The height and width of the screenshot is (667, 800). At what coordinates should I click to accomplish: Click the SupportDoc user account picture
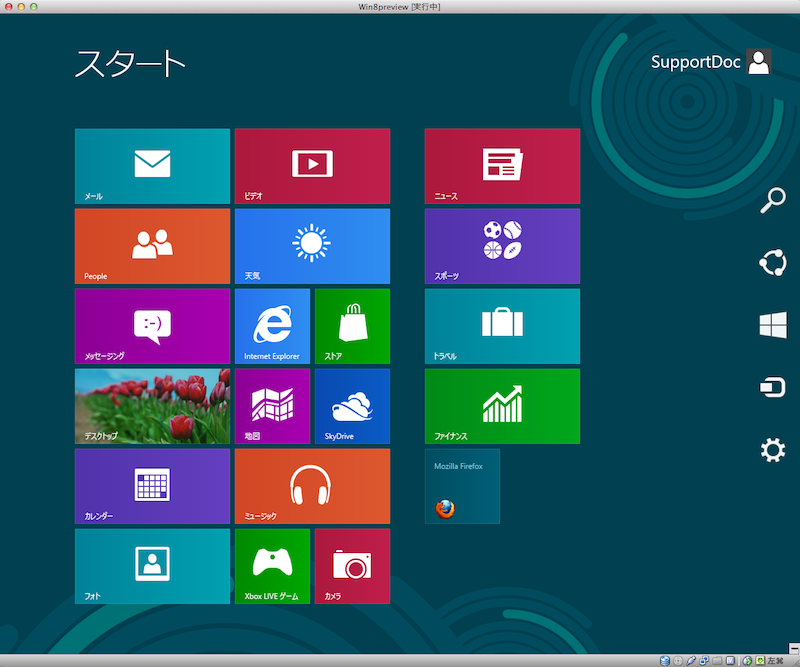(759, 62)
